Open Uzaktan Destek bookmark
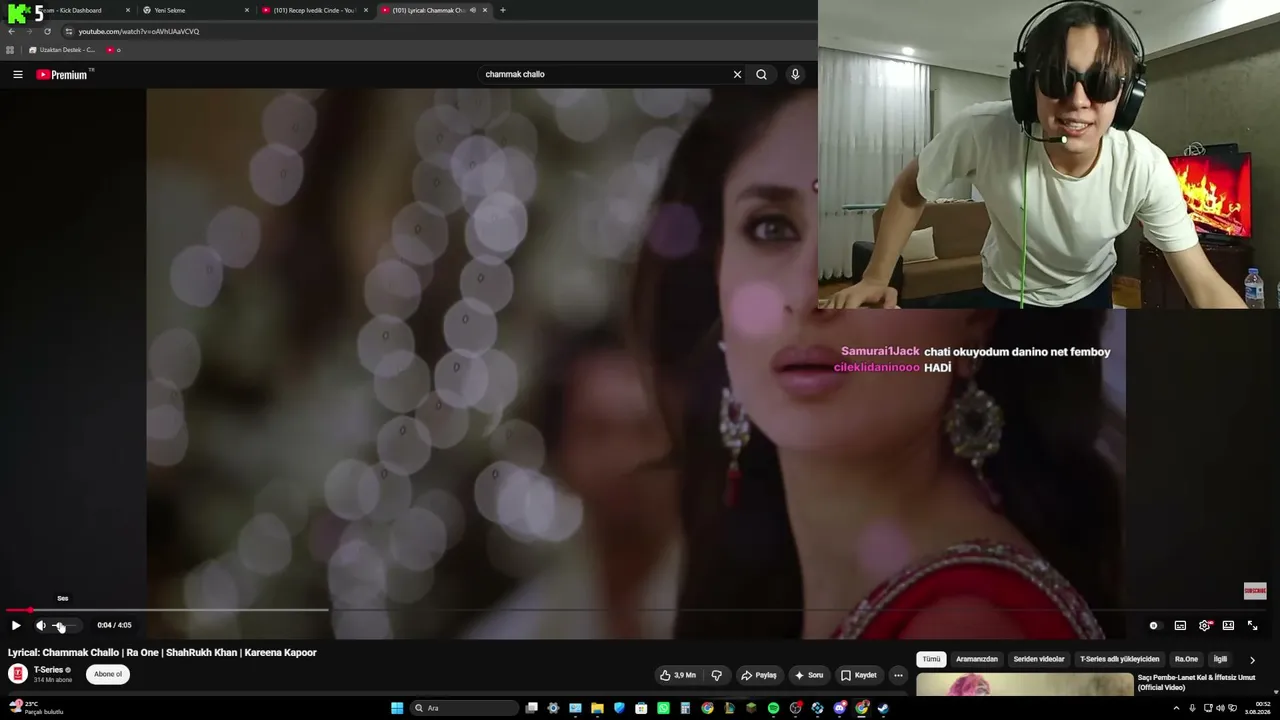Image resolution: width=1280 pixels, height=720 pixels. [x=60, y=50]
